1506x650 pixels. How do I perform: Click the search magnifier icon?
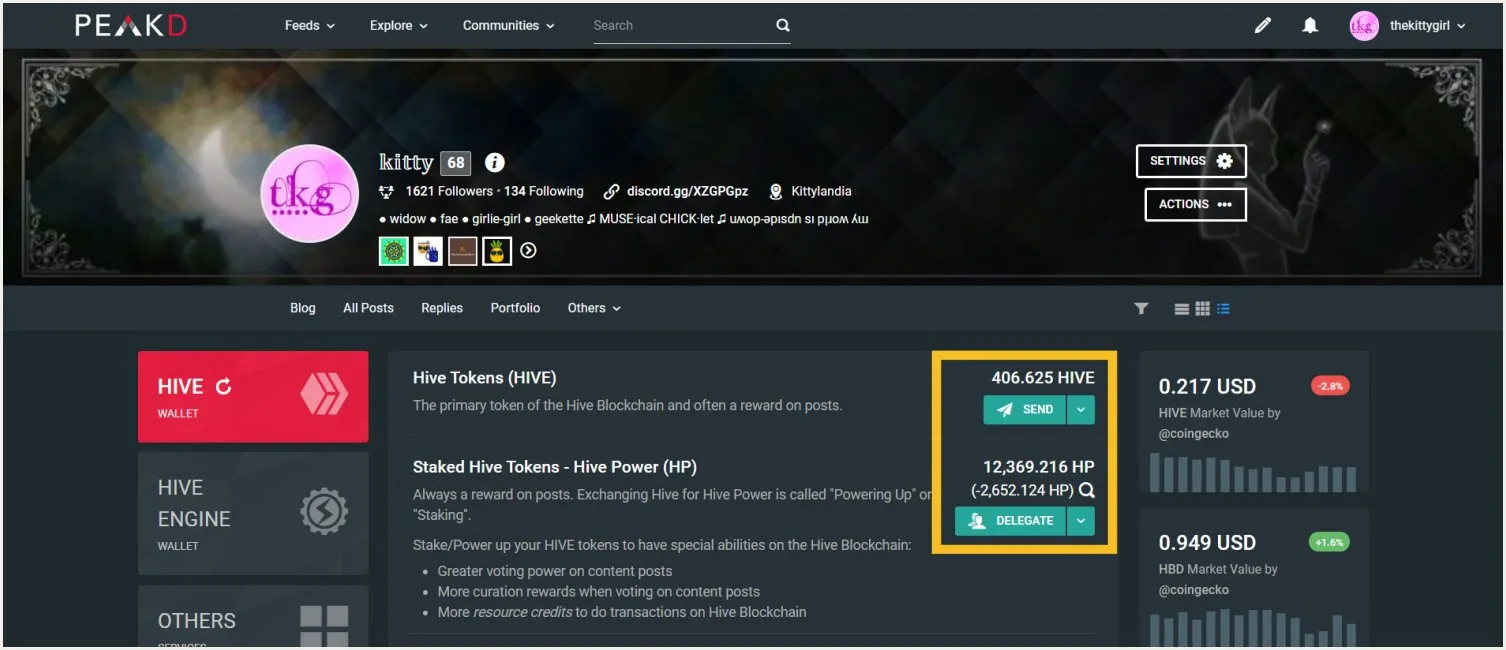point(783,25)
